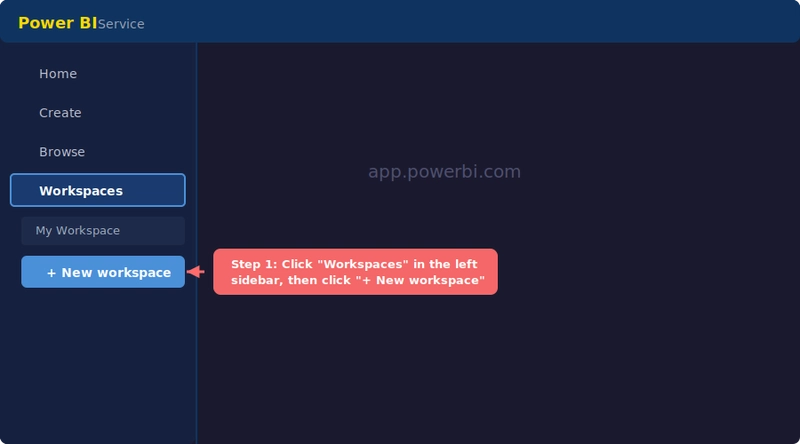Expand the Workspaces sidebar item
Screen dimensions: 800x444
(x=97, y=190)
